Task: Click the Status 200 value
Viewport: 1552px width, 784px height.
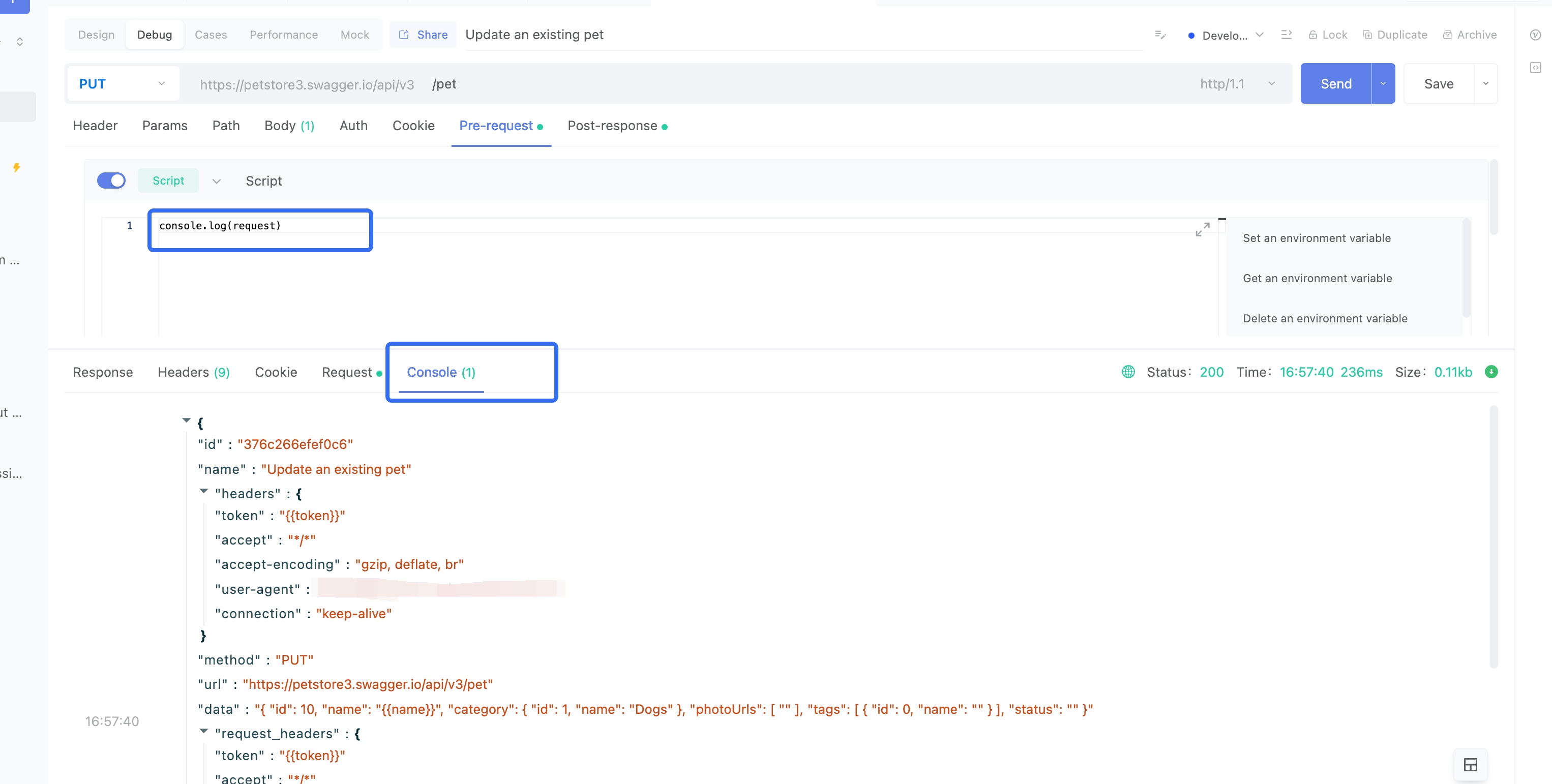Action: tap(1211, 372)
